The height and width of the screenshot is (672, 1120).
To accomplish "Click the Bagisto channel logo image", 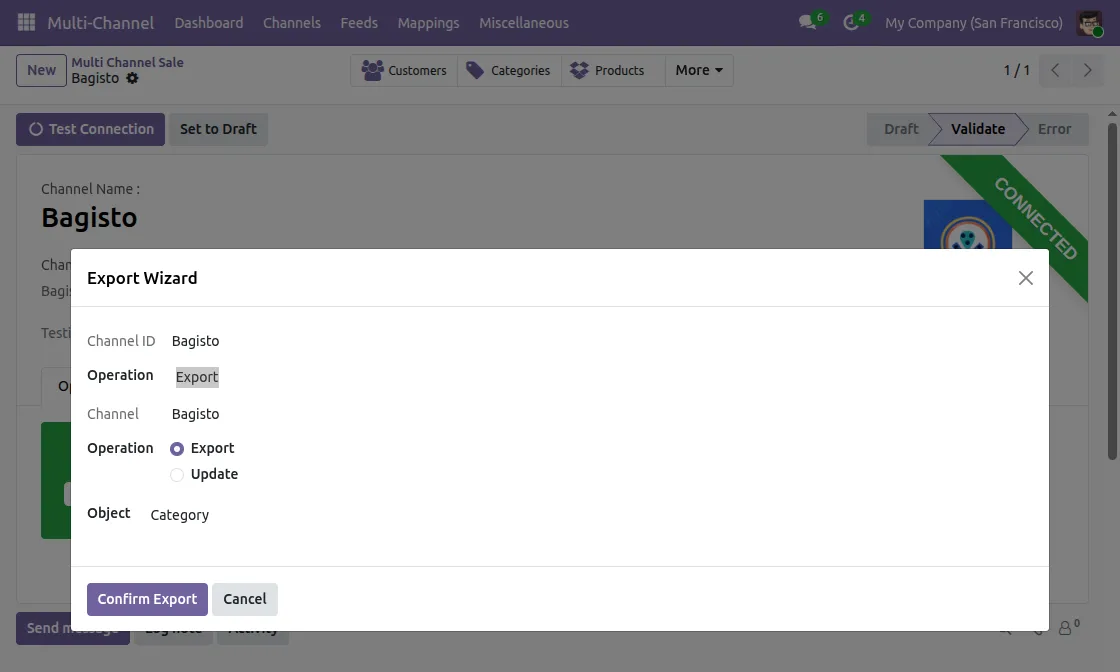I will [967, 224].
